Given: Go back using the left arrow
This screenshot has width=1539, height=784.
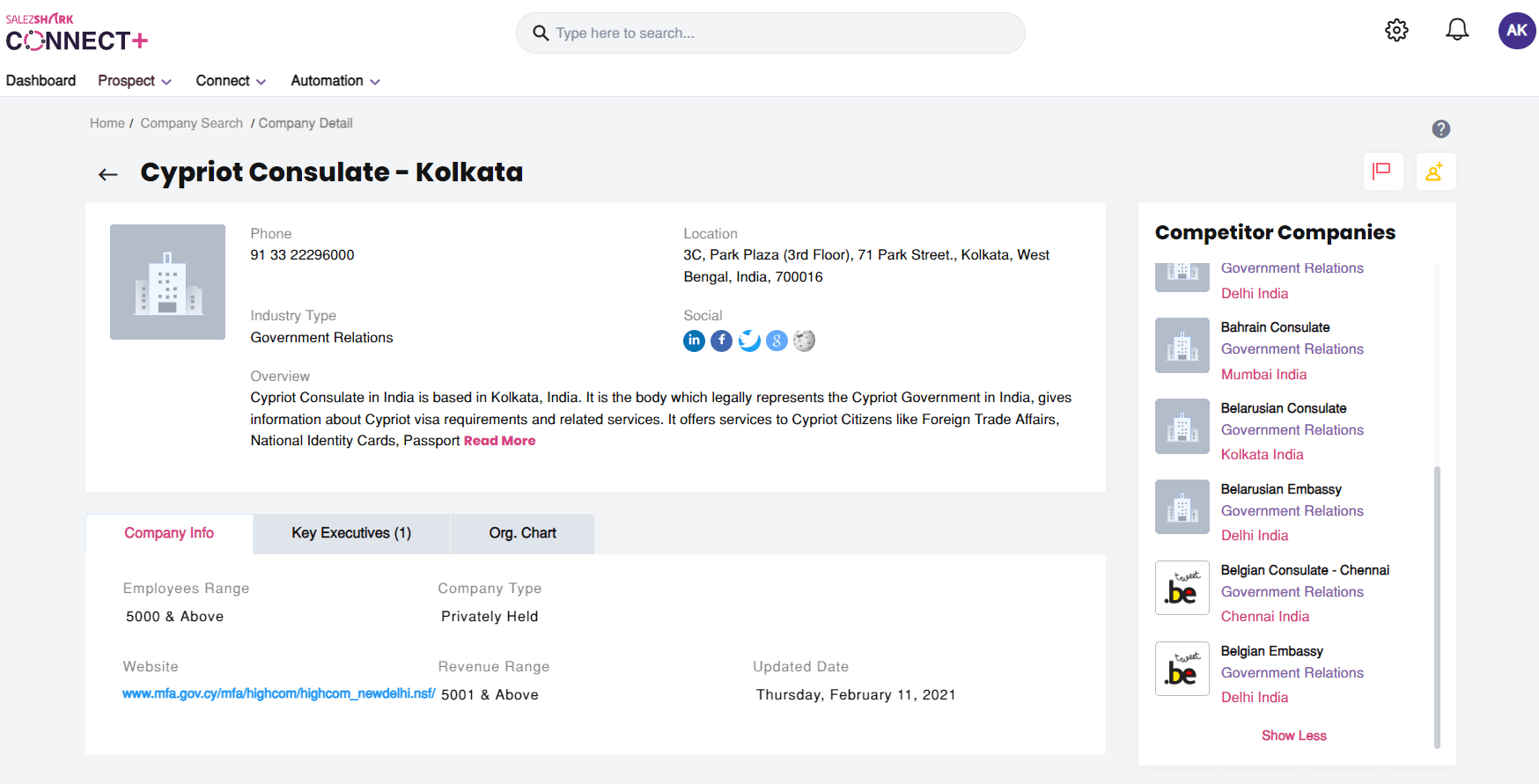Looking at the screenshot, I should tap(108, 174).
